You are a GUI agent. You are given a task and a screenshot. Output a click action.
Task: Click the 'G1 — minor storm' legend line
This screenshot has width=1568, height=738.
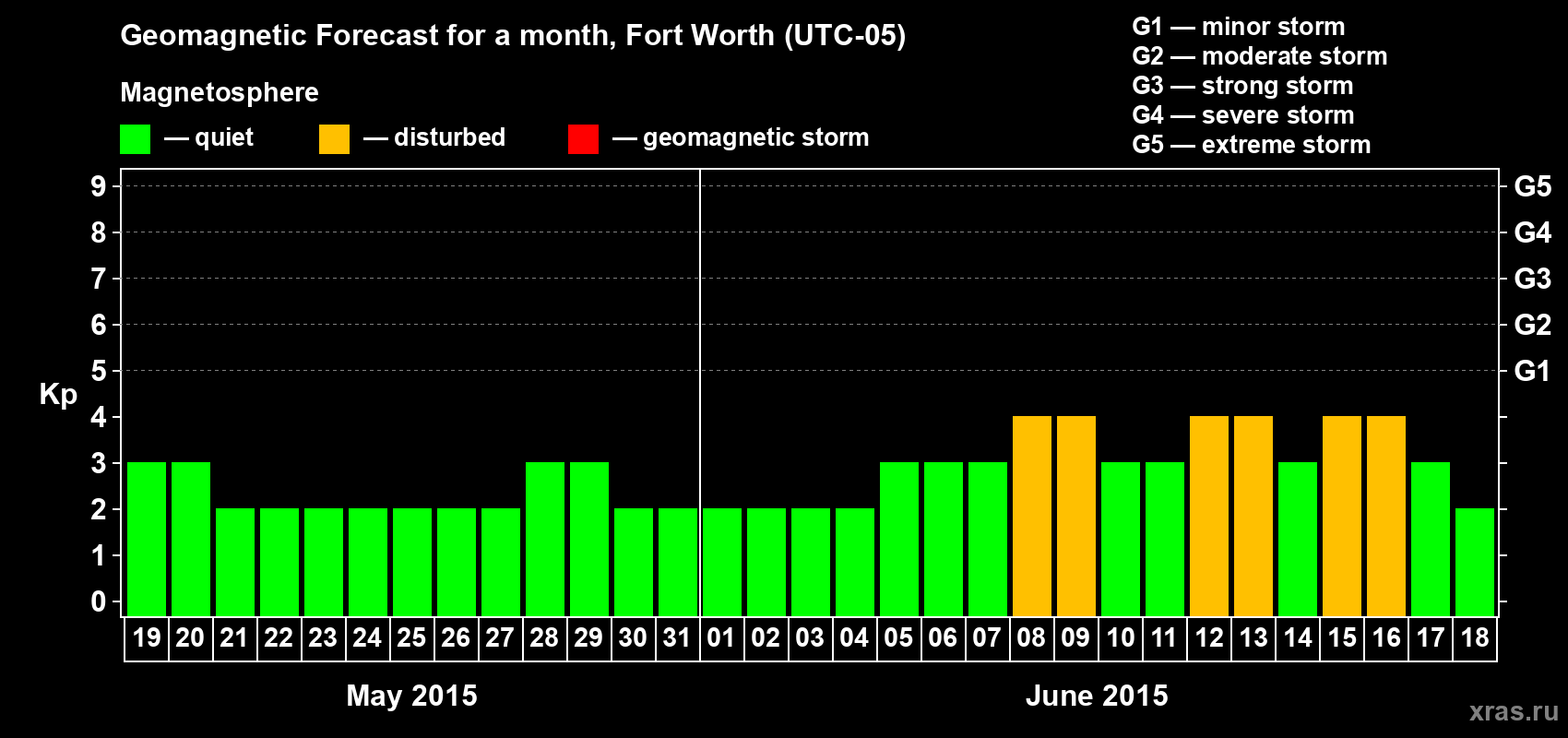click(x=1239, y=27)
